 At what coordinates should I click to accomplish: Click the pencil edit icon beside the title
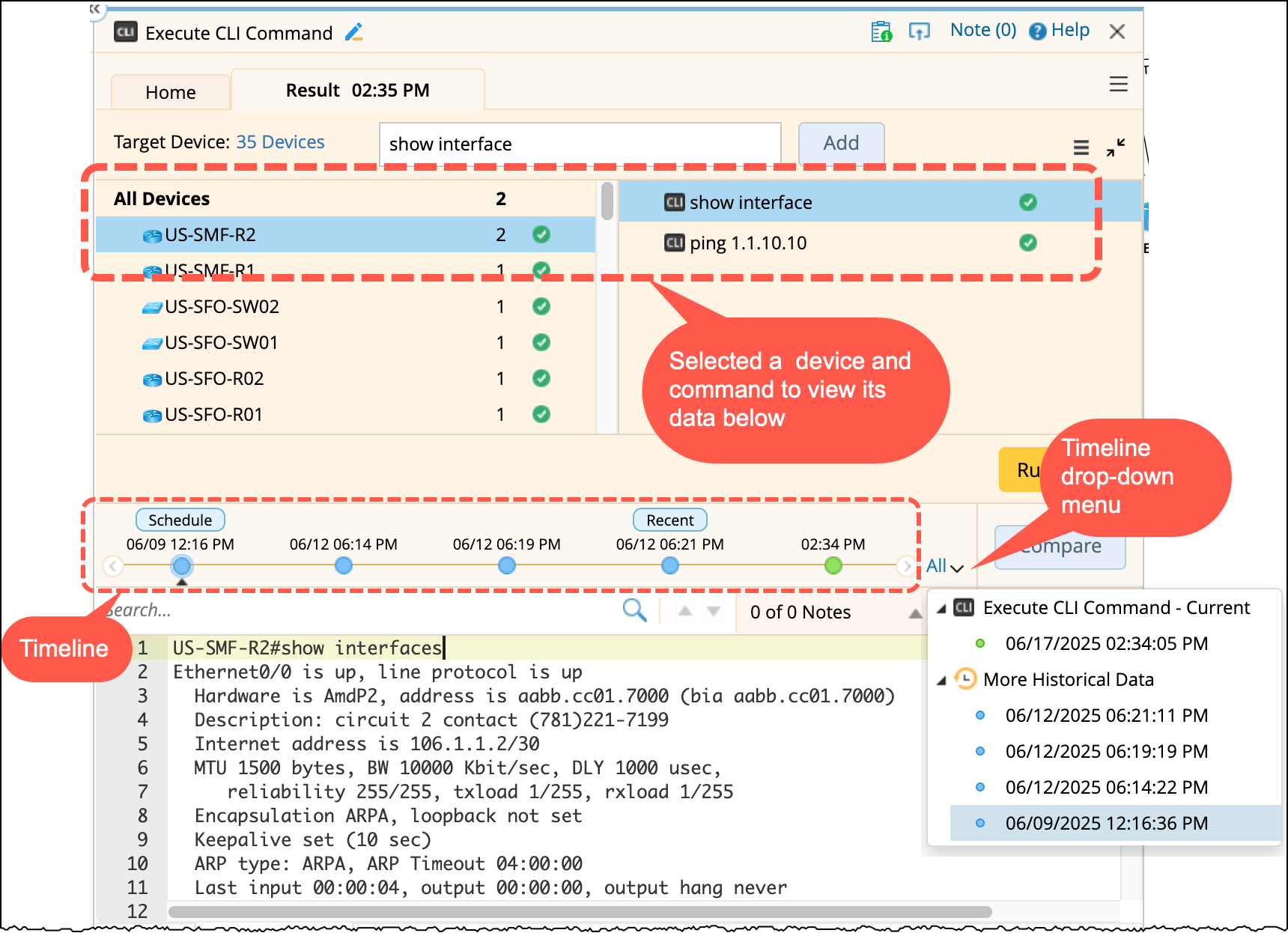(x=354, y=32)
